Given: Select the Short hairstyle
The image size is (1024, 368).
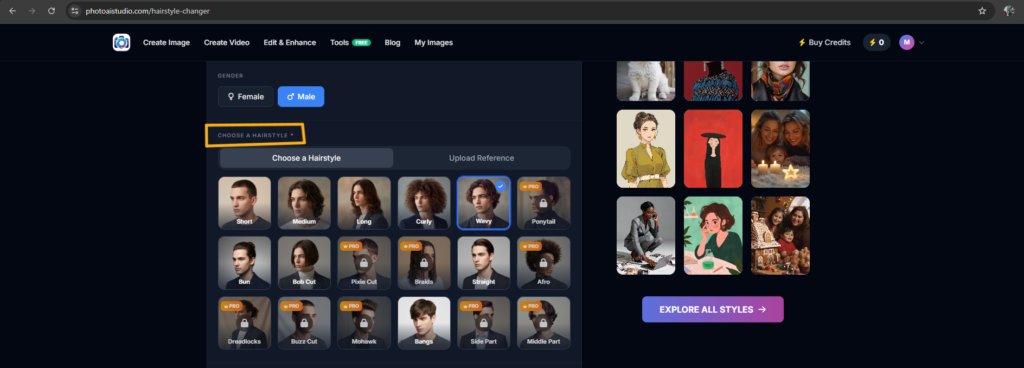Looking at the screenshot, I should click(244, 203).
